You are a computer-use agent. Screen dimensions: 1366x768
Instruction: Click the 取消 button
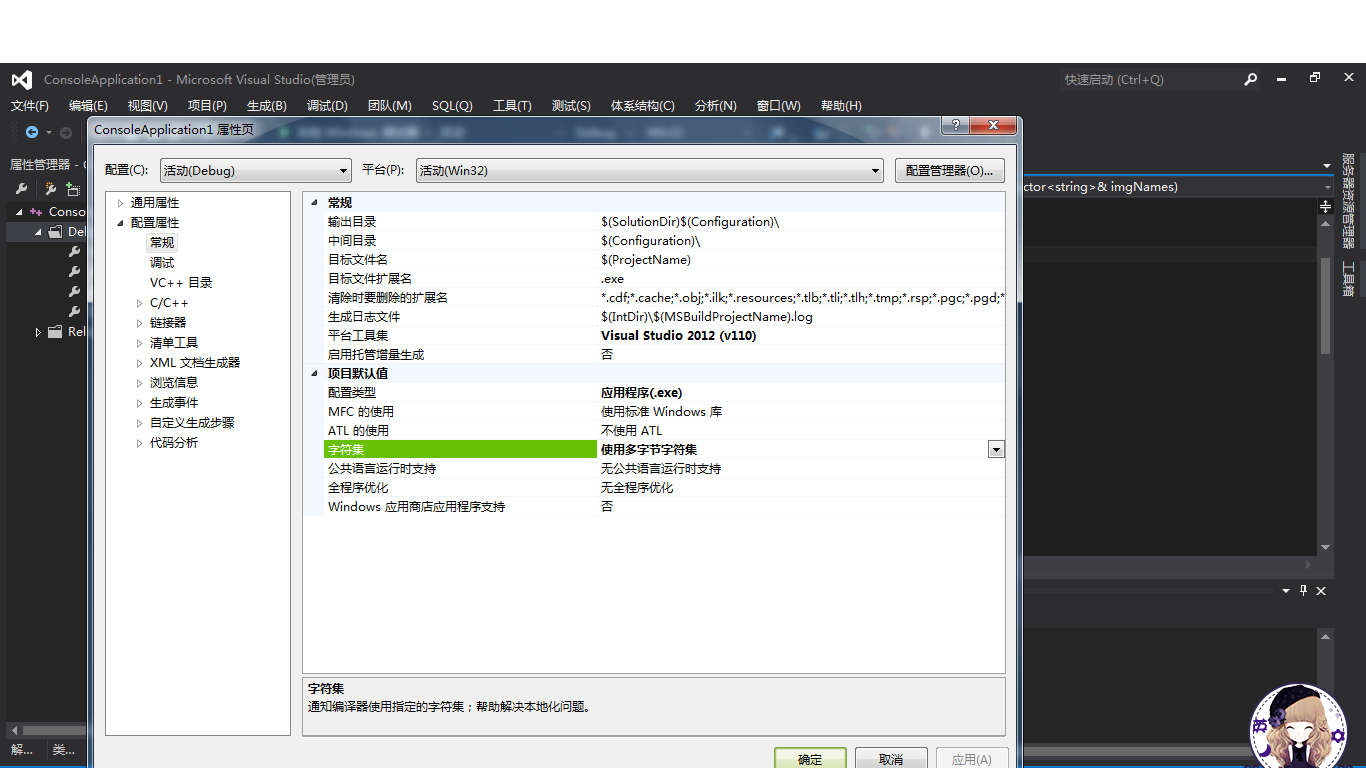click(891, 758)
